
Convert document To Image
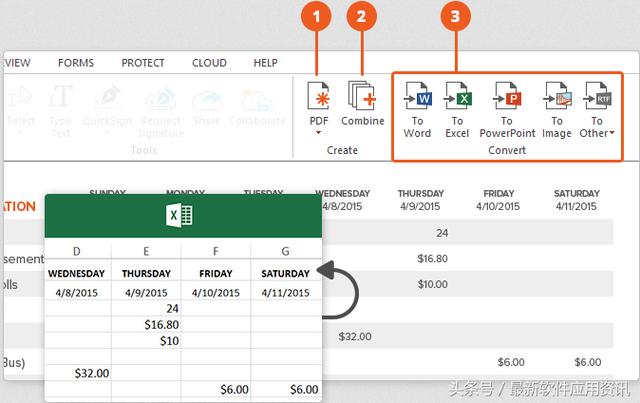click(x=557, y=110)
